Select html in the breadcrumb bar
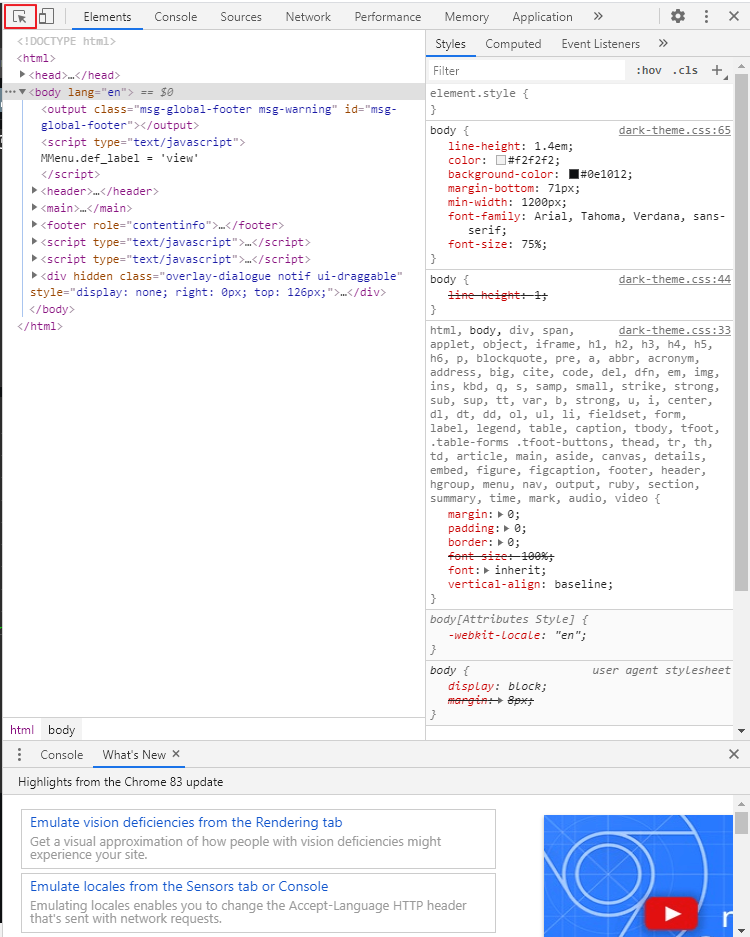Image resolution: width=750 pixels, height=937 pixels. pos(22,730)
